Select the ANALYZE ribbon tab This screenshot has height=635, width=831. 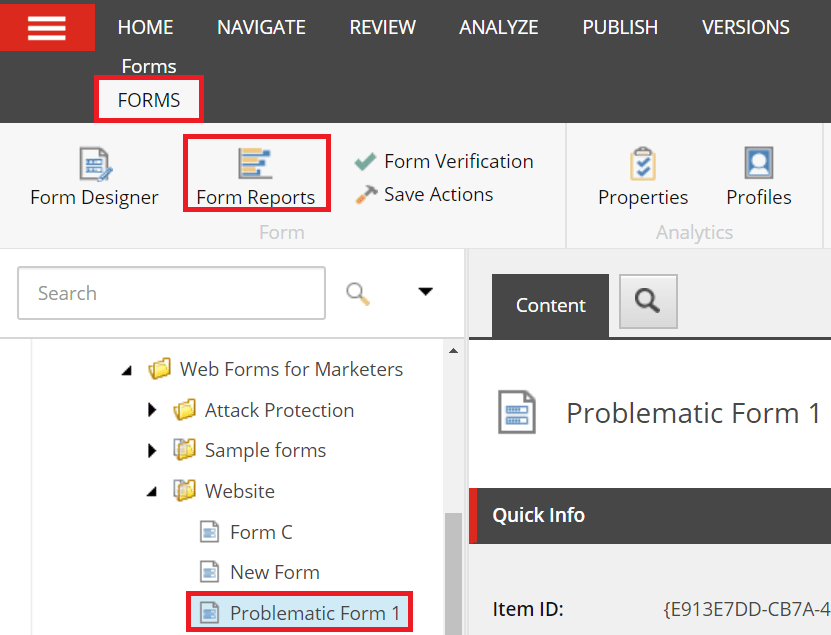coord(498,27)
